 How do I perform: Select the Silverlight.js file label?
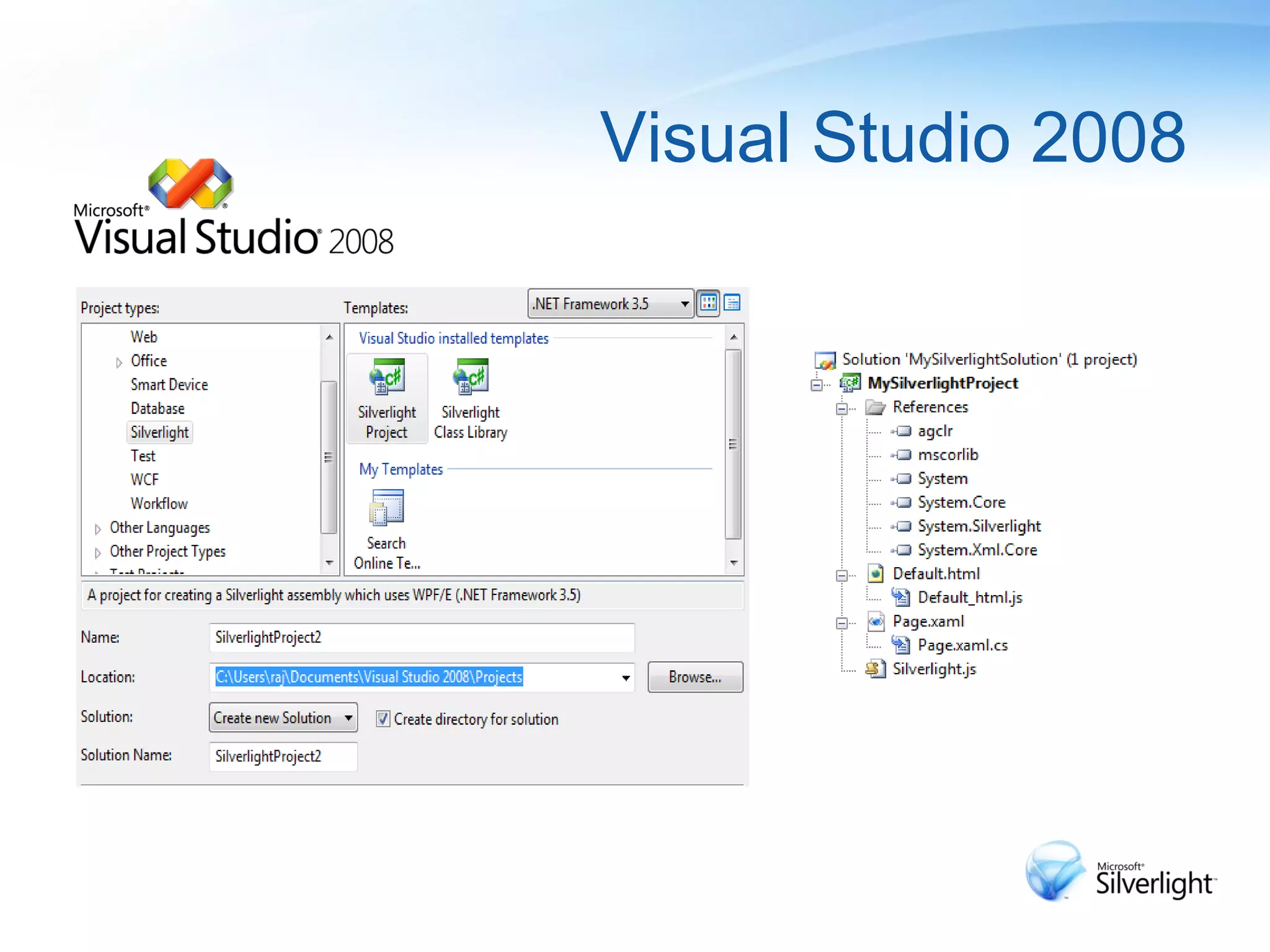coord(934,669)
